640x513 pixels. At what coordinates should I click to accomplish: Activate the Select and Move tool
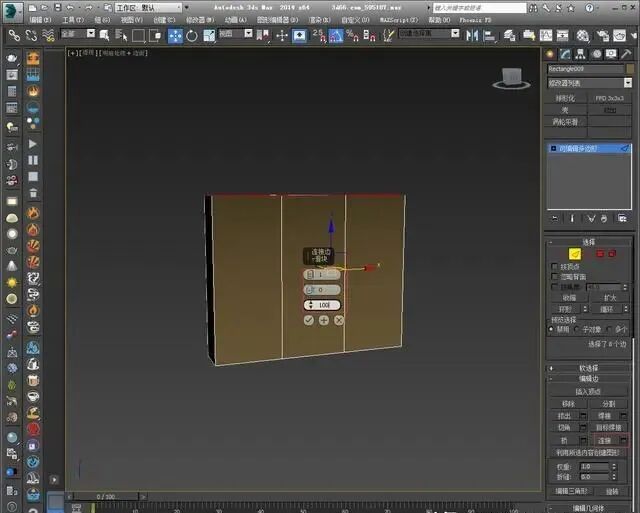(x=175, y=36)
